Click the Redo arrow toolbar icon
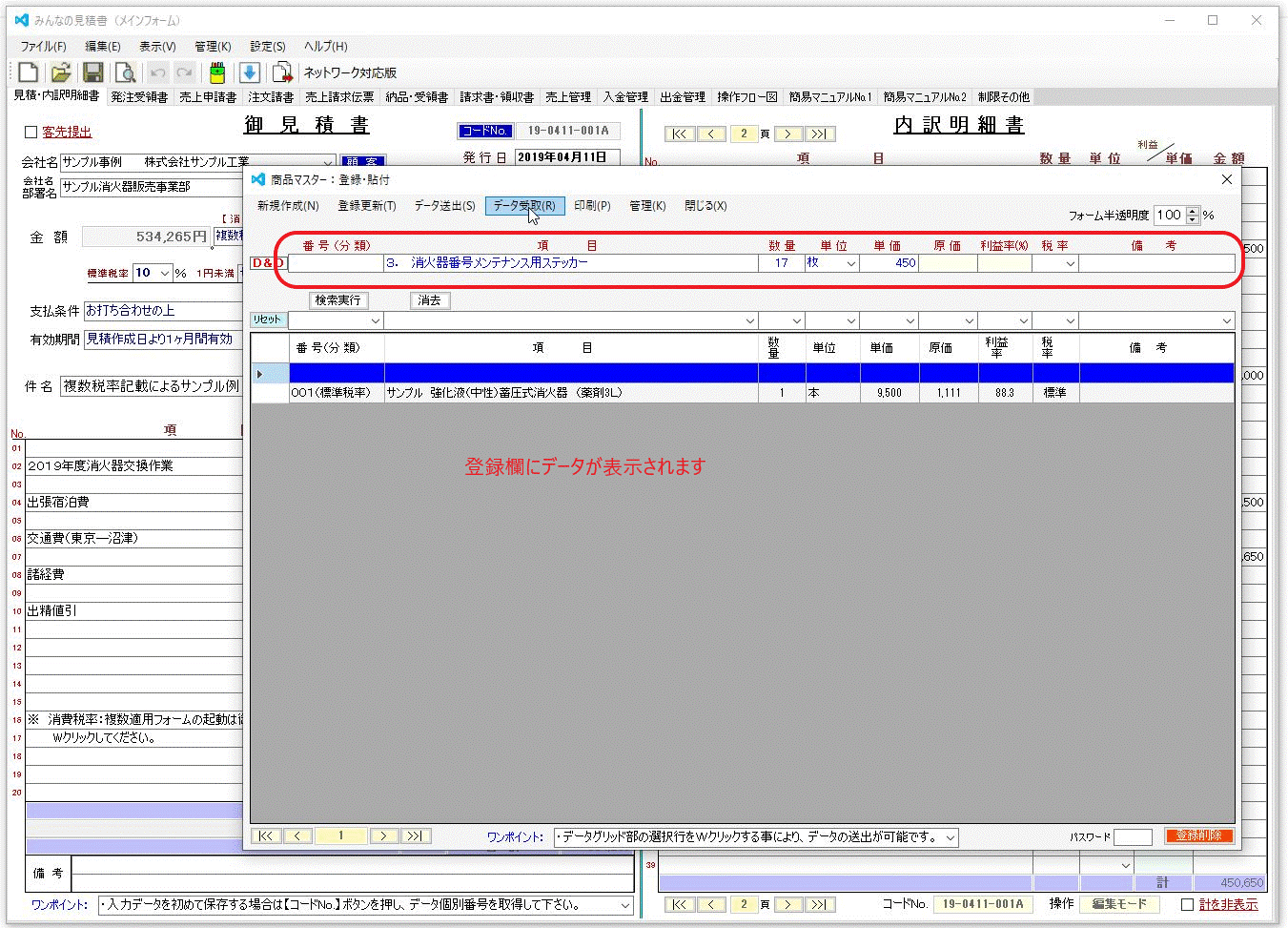Screen dimensions: 1288x928 [185, 72]
